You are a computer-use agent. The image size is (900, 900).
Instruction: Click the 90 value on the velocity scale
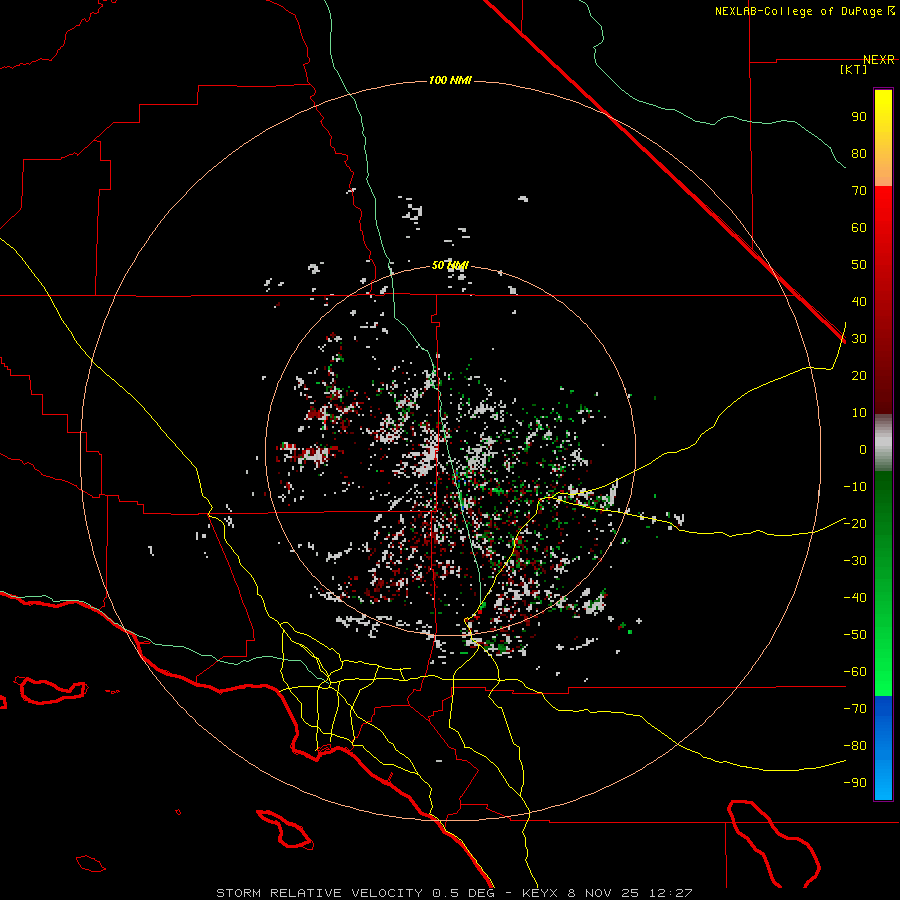coord(859,117)
